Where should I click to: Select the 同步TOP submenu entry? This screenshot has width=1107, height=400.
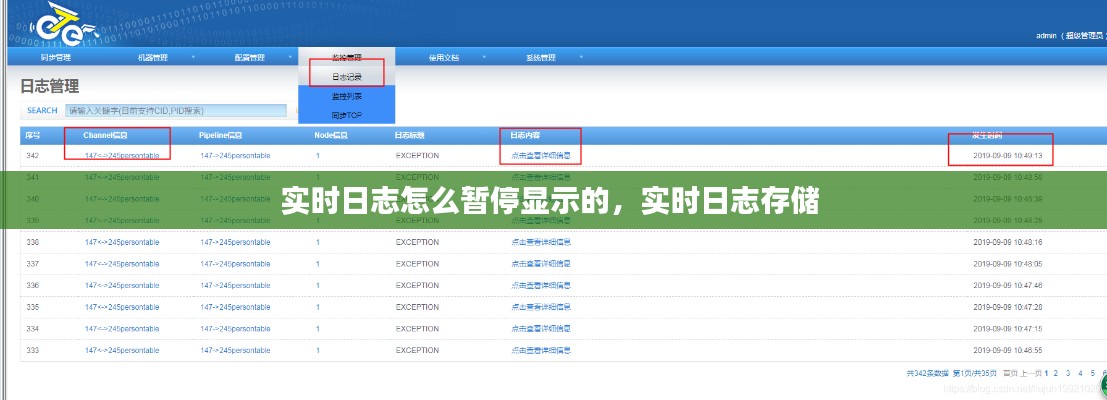pyautogui.click(x=347, y=115)
